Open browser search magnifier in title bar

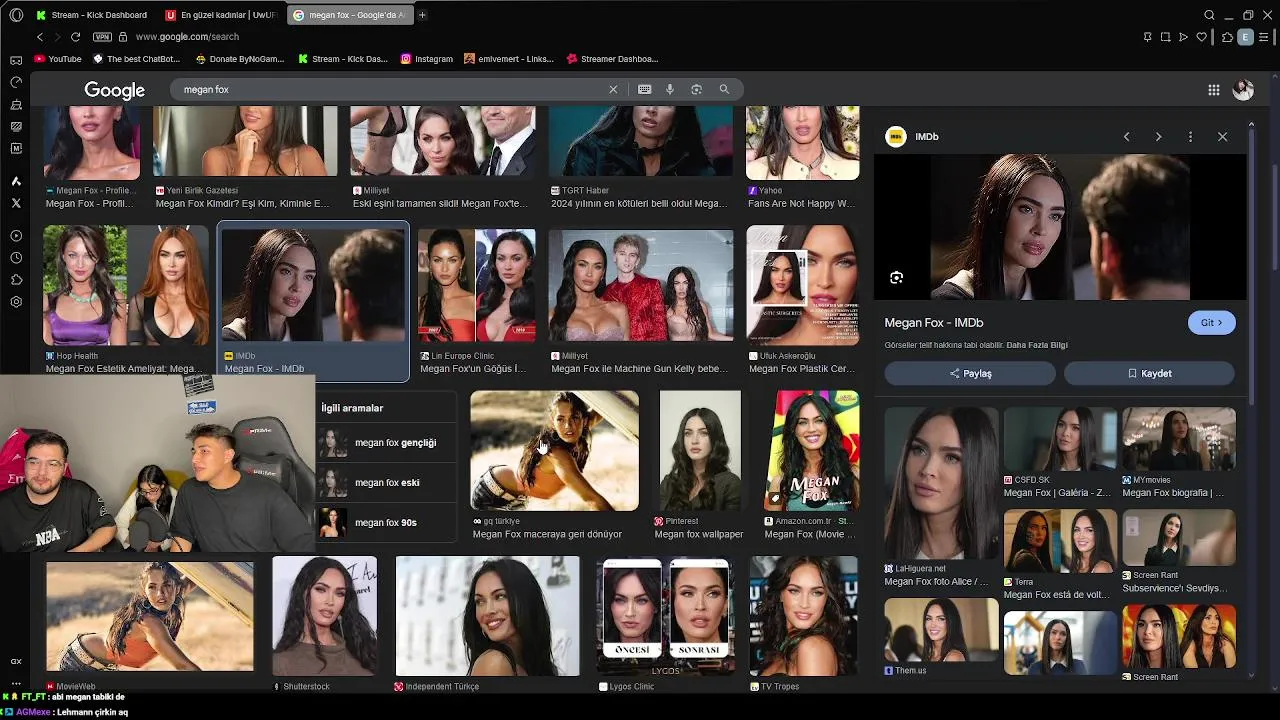coord(1209,15)
